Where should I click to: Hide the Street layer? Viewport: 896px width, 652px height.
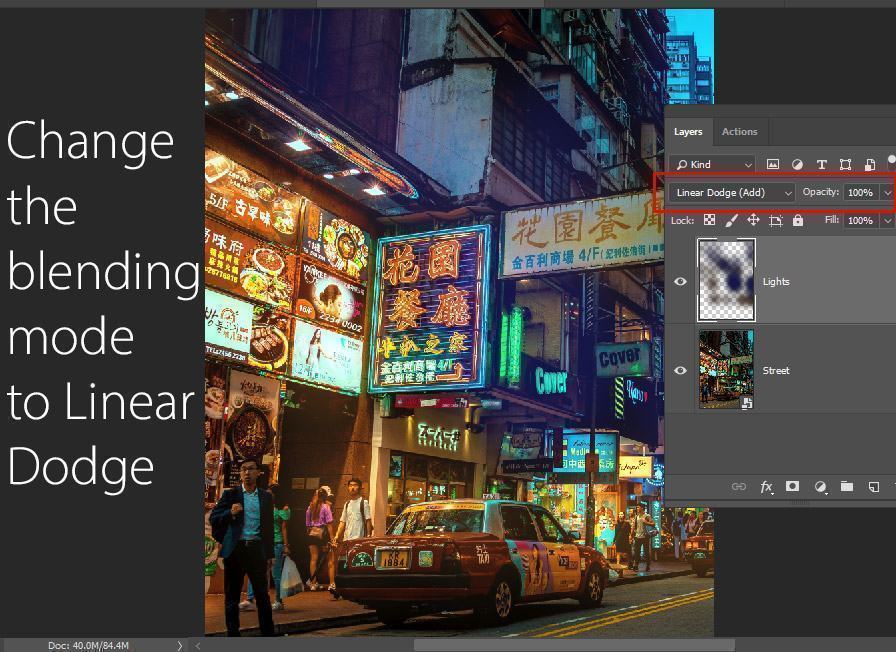click(681, 370)
